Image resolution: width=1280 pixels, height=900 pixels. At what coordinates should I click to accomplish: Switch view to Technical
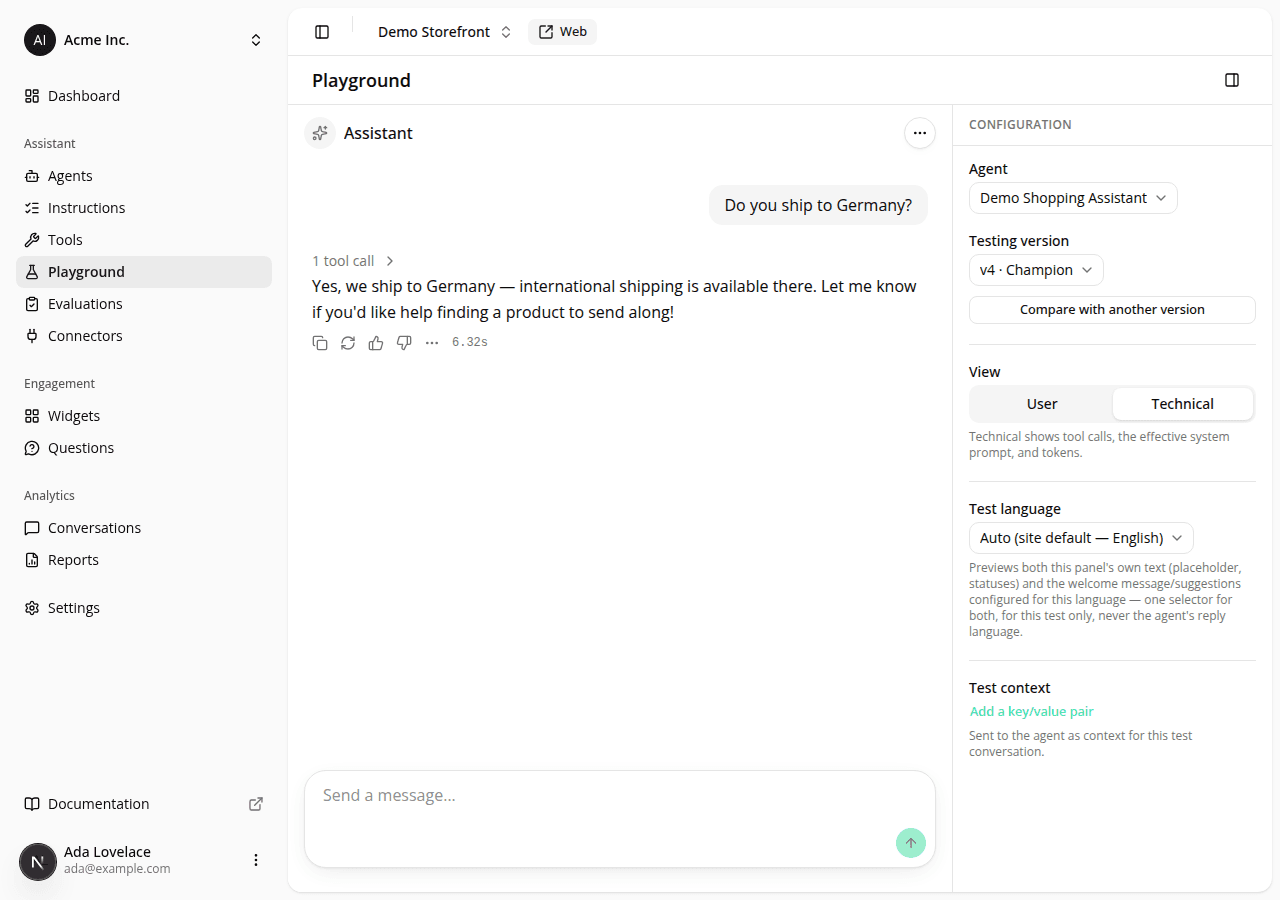[x=1182, y=404]
